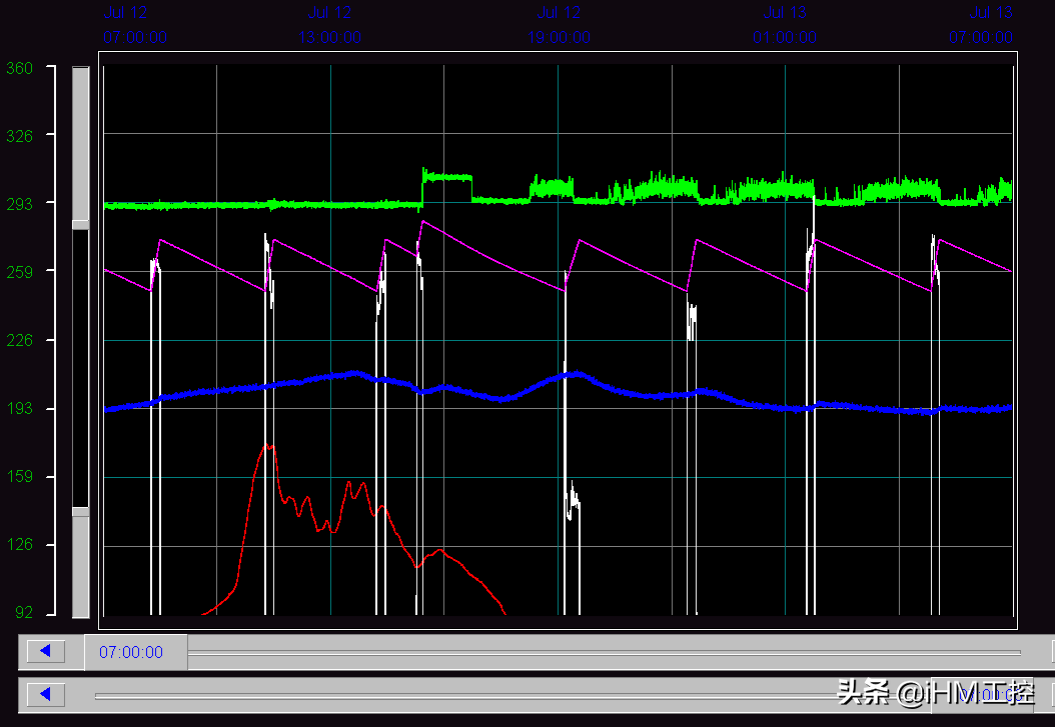
Task: Click the Jul 12 19:00:00 time label
Action: [x=559, y=26]
